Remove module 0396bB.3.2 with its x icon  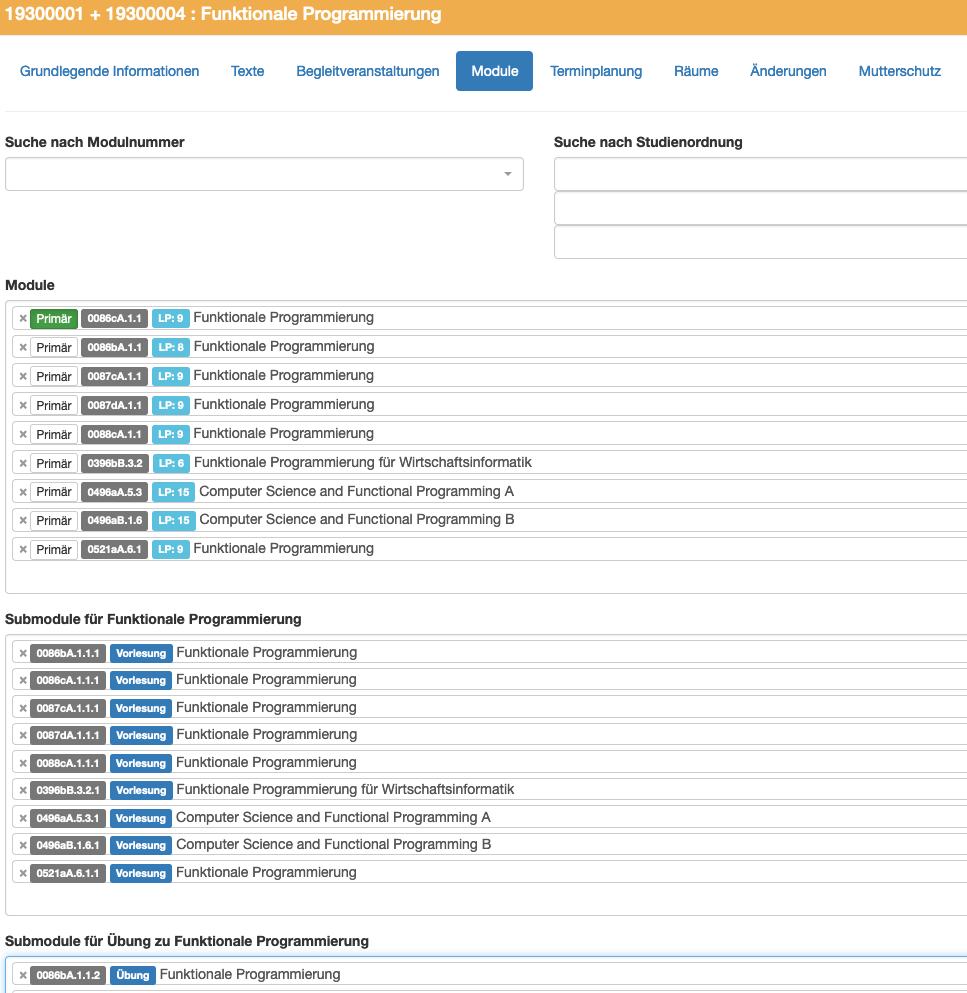[23, 464]
